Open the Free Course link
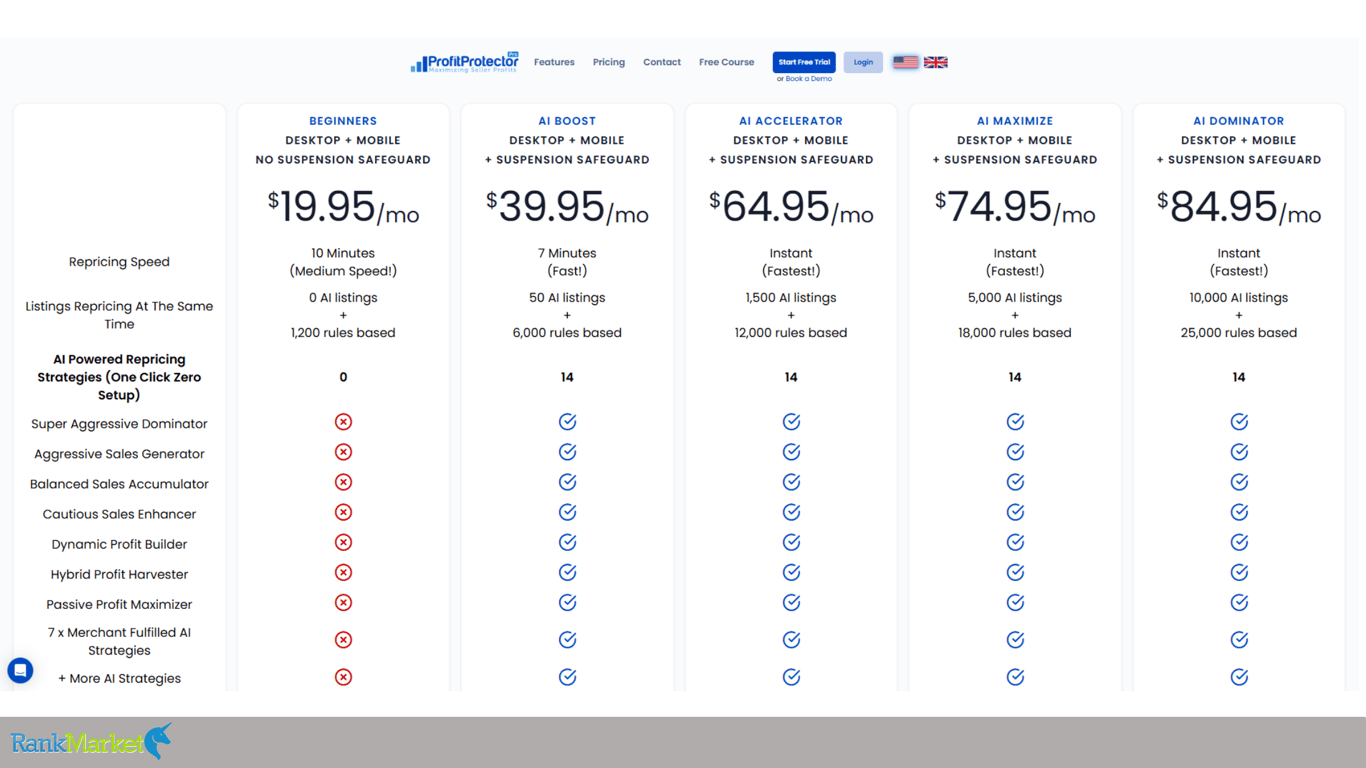Screen dimensions: 1366x768 click(x=726, y=62)
